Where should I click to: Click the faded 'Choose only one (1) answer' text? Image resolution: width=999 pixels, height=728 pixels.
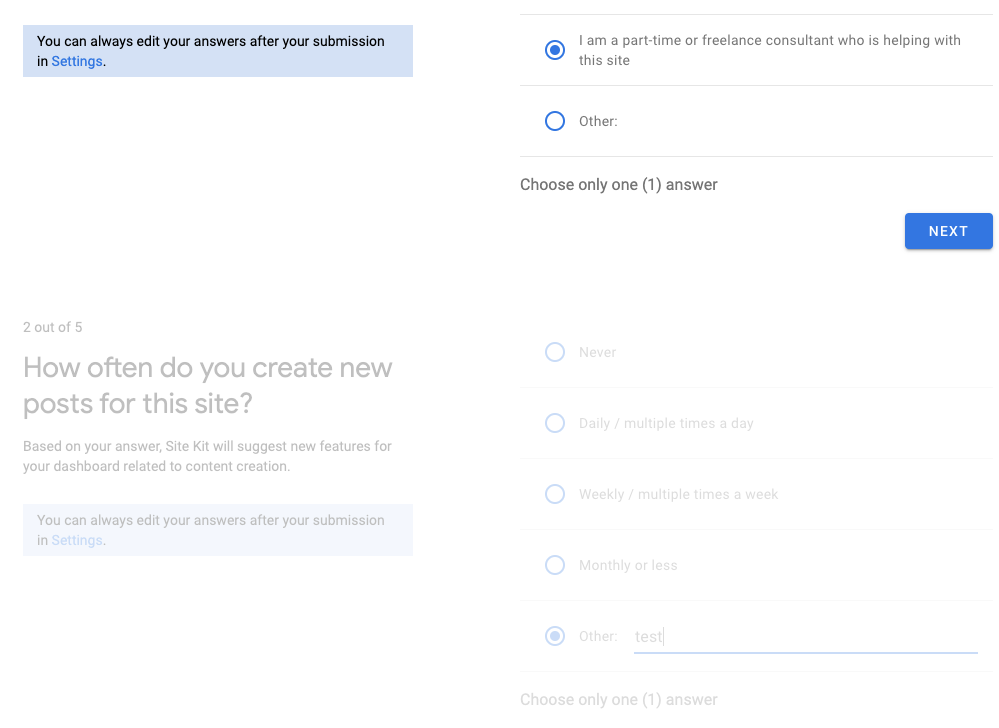tap(619, 699)
